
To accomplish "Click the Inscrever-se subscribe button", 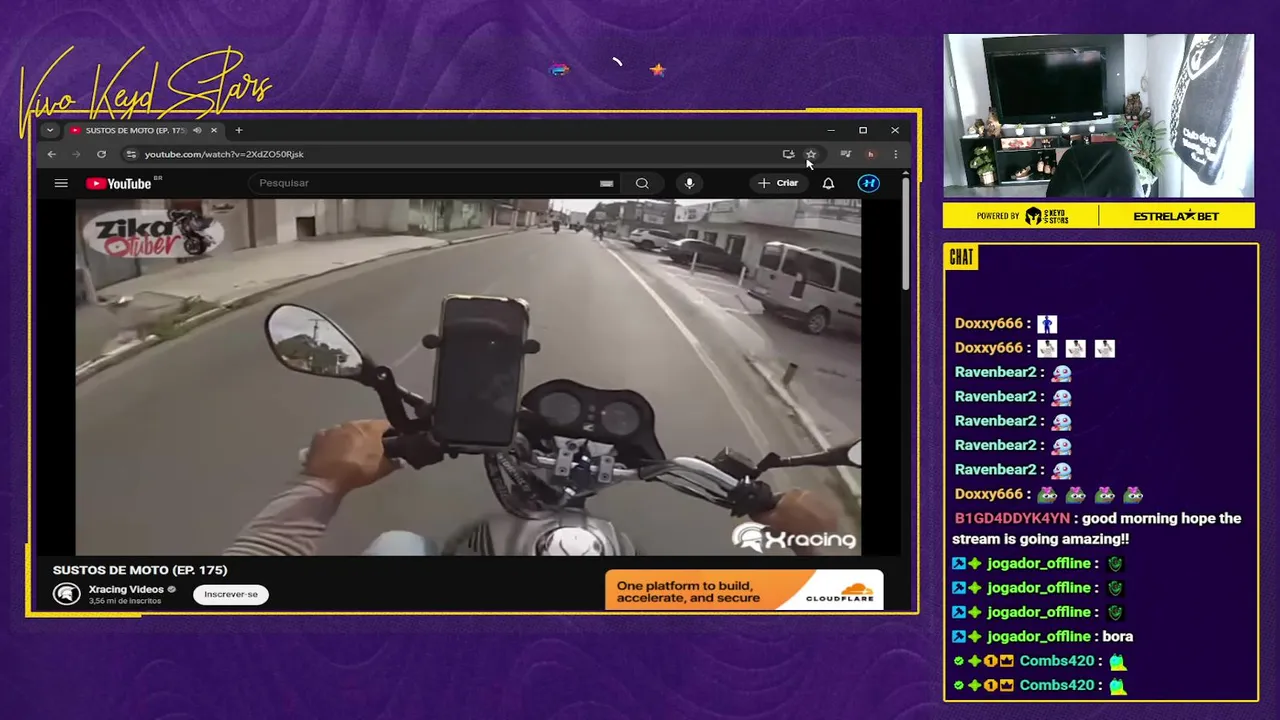I will tap(231, 594).
